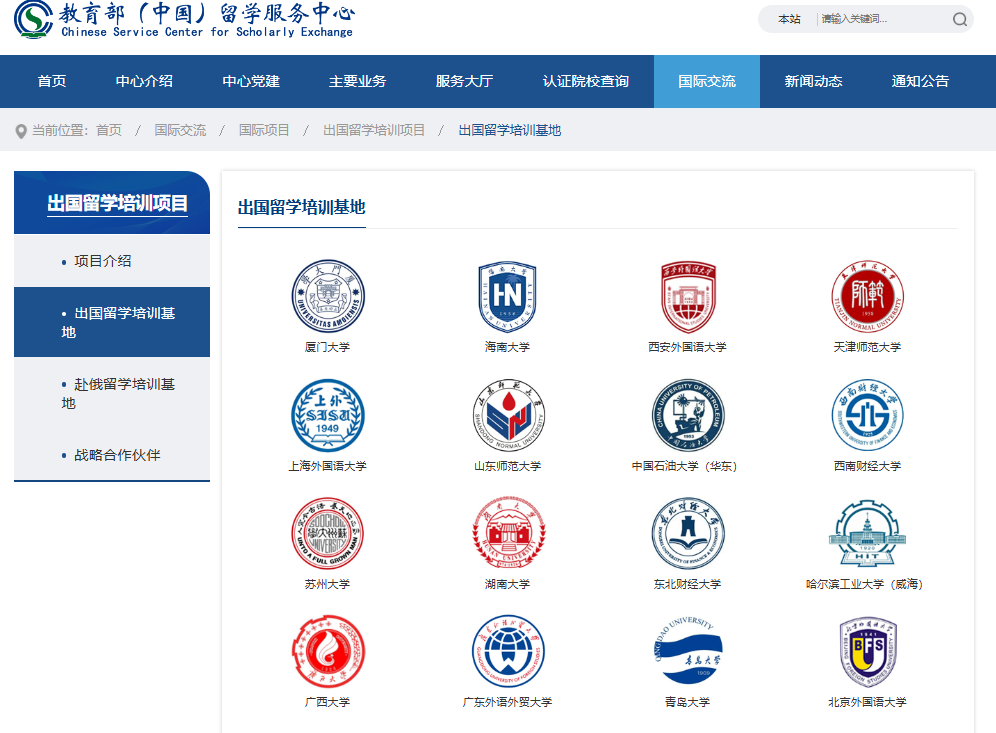This screenshot has height=733, width=996.
Task: Click the 西安外国语大学 caption
Action: [x=687, y=347]
